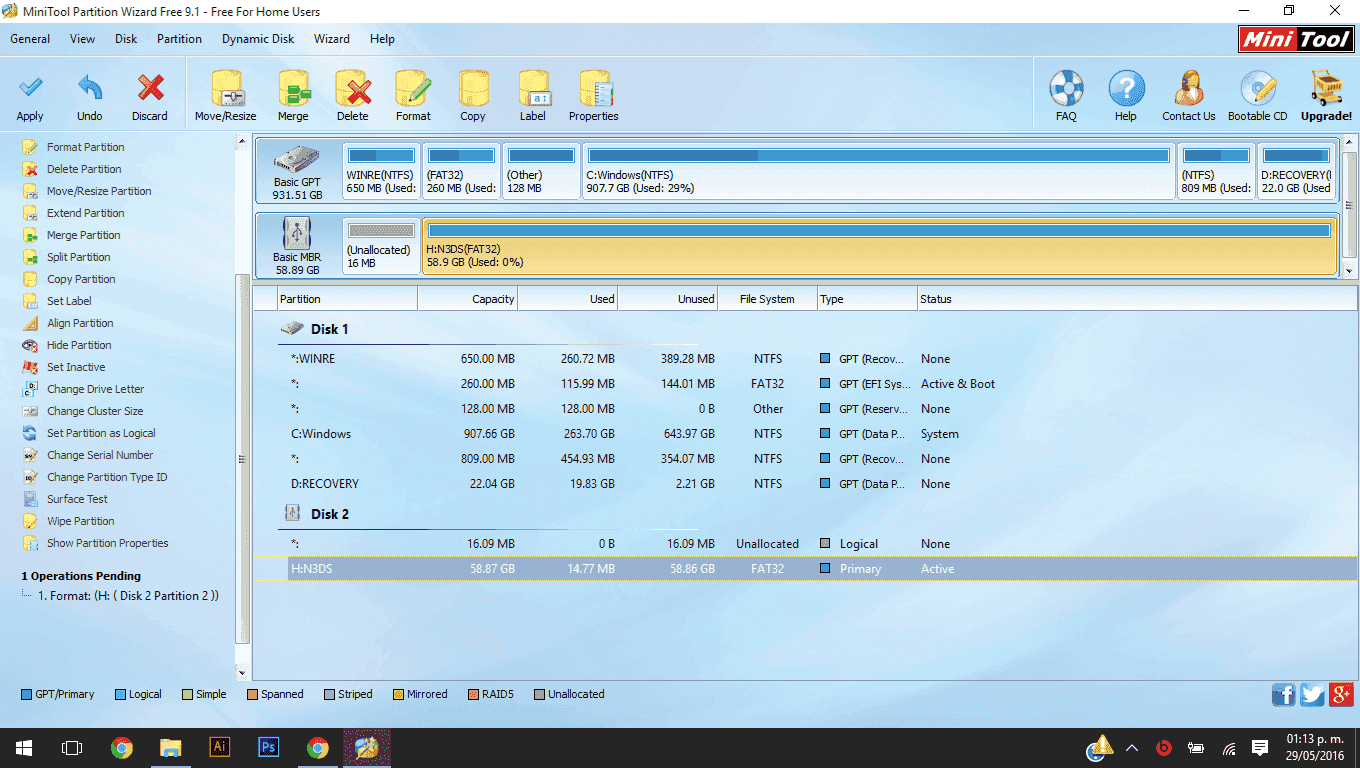This screenshot has width=1360, height=768.
Task: Select pending operation Format H: Disk 2
Action: (x=128, y=596)
